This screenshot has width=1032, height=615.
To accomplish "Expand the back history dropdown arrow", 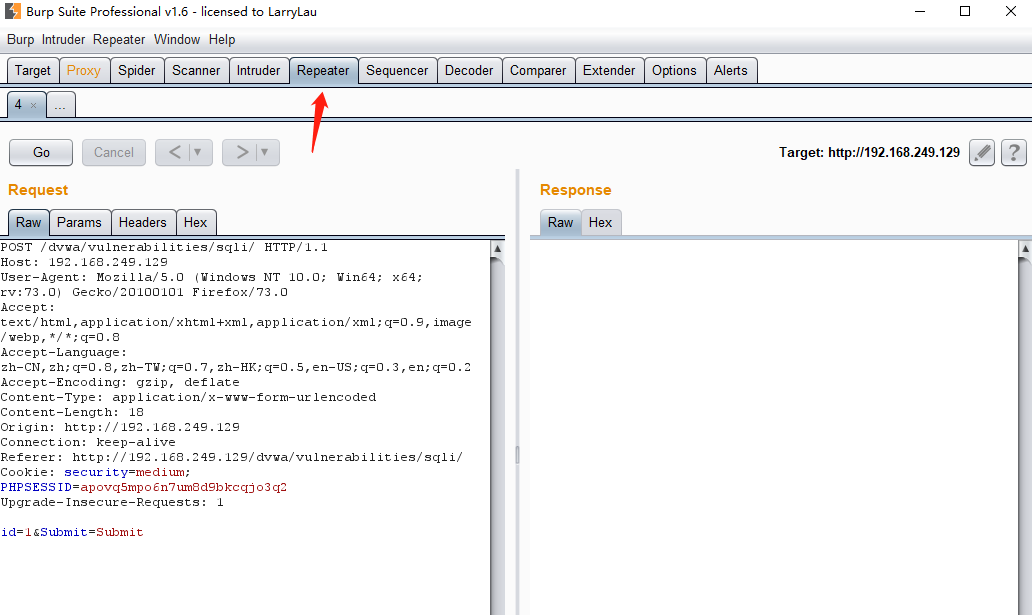I will tap(198, 152).
